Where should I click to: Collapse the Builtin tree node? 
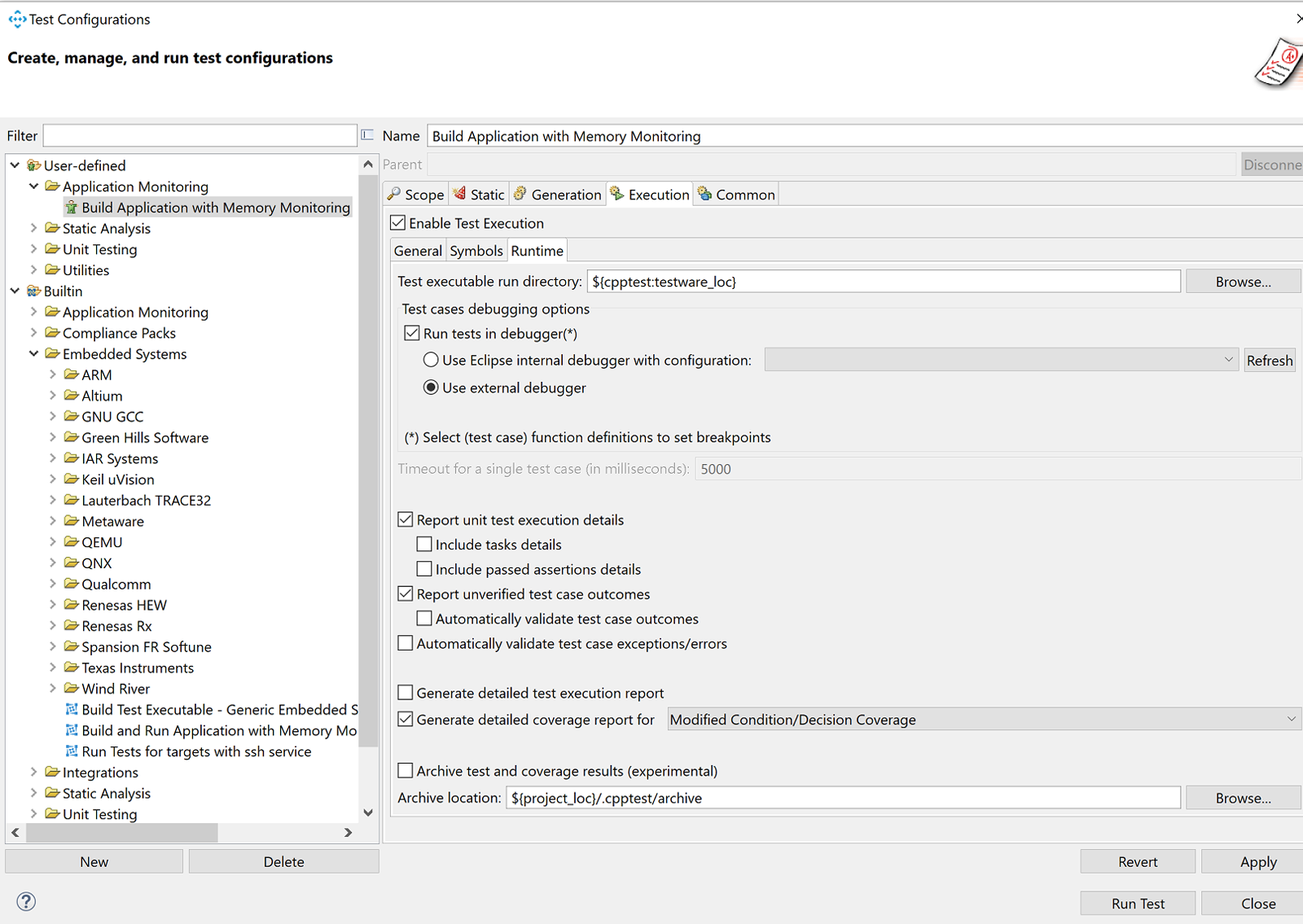(15, 291)
